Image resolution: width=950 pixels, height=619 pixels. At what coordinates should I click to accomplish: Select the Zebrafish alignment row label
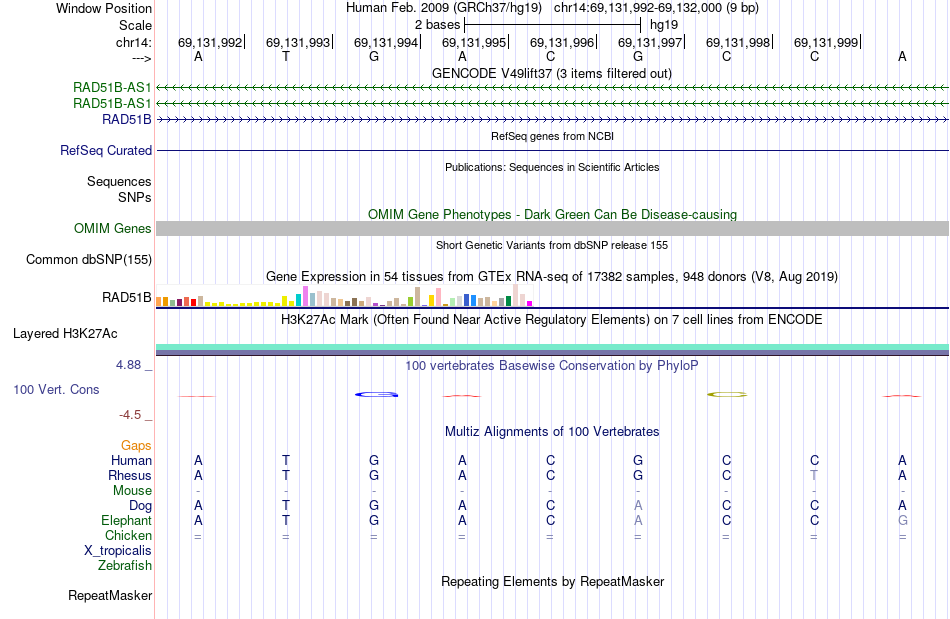click(125, 566)
